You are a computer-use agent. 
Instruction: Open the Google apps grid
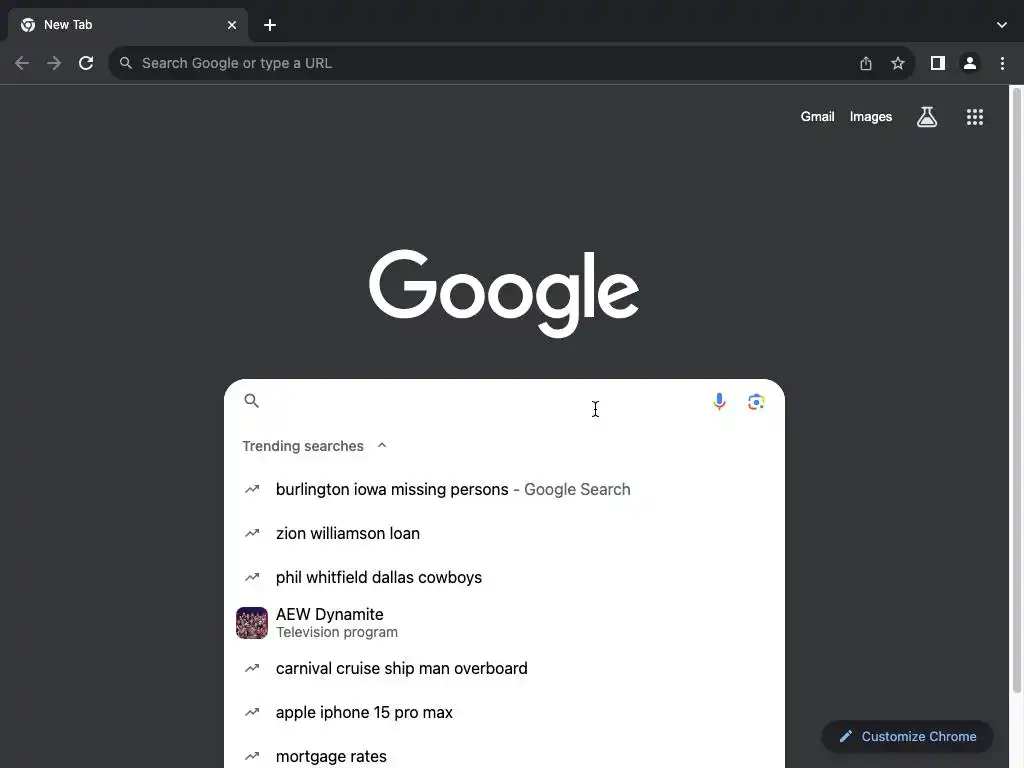click(975, 117)
